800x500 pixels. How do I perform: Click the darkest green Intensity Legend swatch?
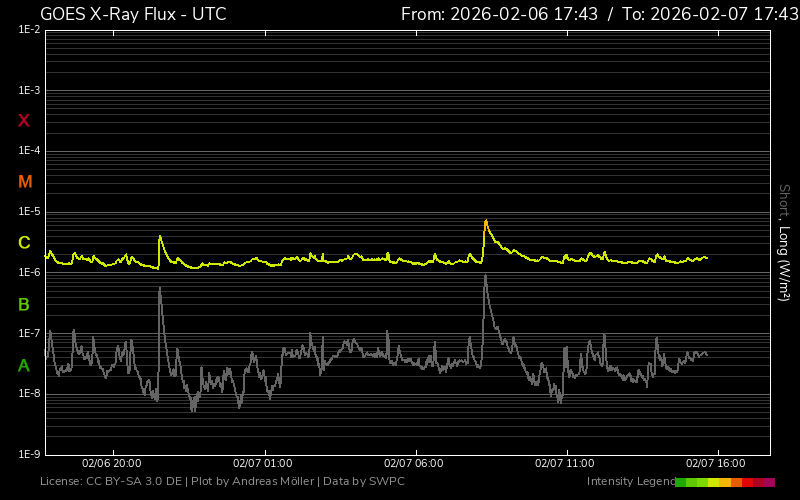680,482
